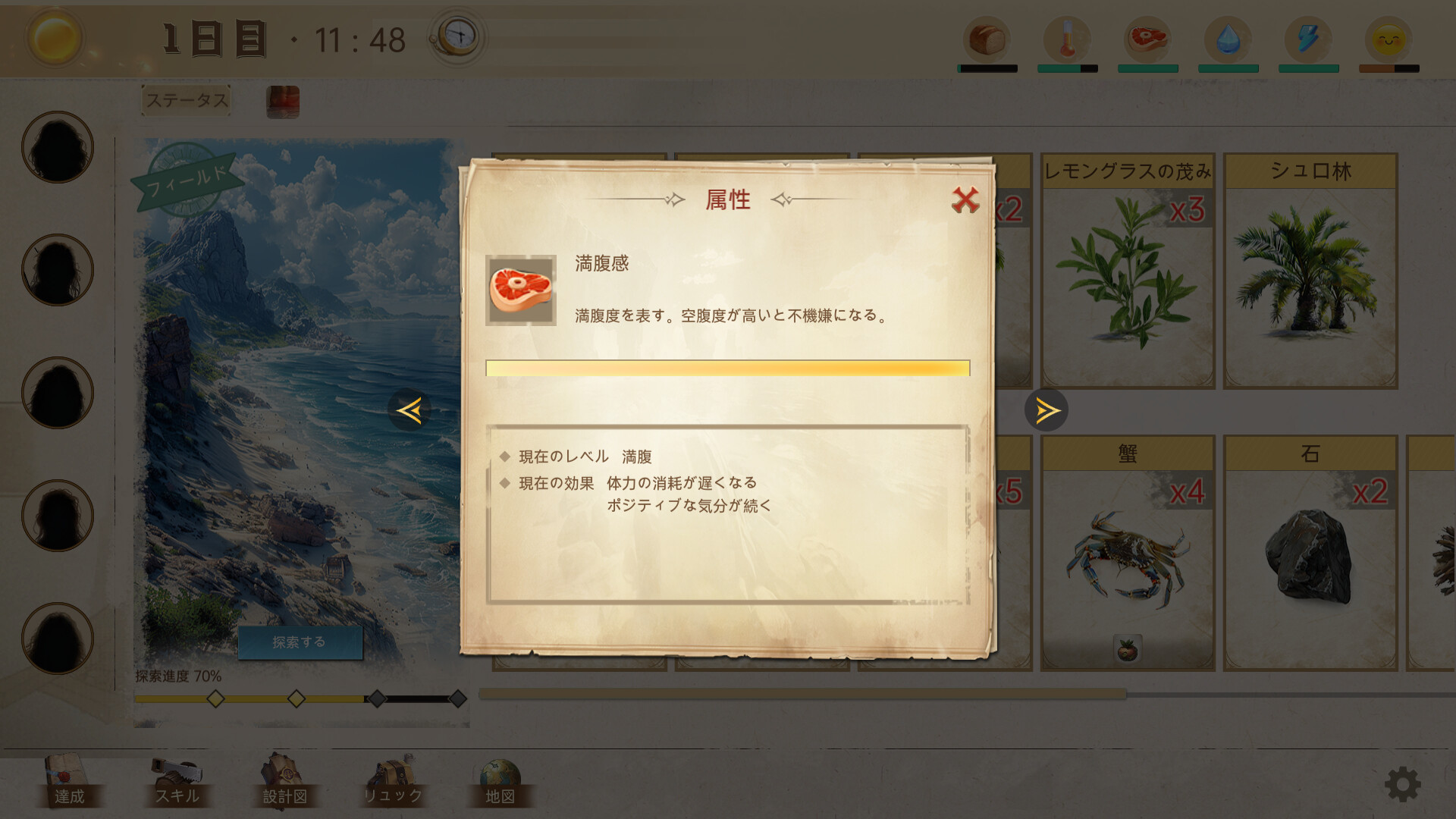1456x819 pixels.
Task: Open the スキル skills menu
Action: click(177, 781)
